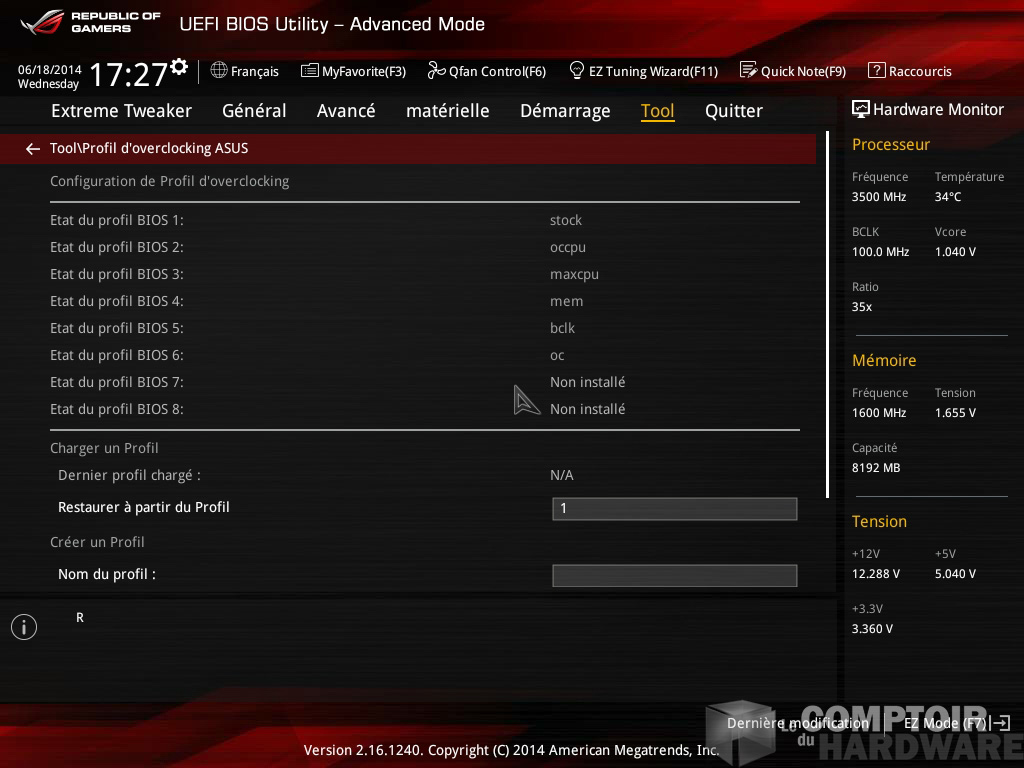Click the info icon in the help area

24,627
